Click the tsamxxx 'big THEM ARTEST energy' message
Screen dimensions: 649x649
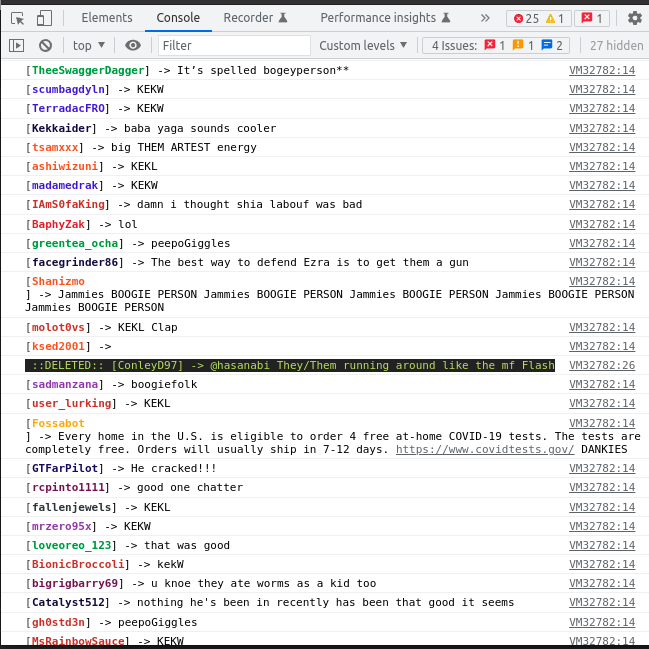184,147
